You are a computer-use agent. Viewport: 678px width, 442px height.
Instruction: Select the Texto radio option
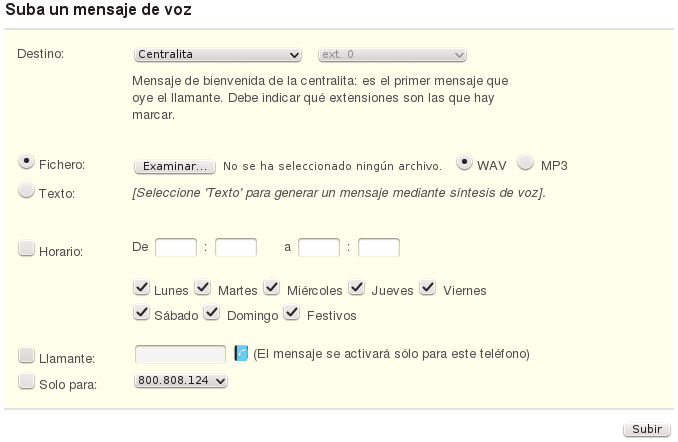coord(27,191)
